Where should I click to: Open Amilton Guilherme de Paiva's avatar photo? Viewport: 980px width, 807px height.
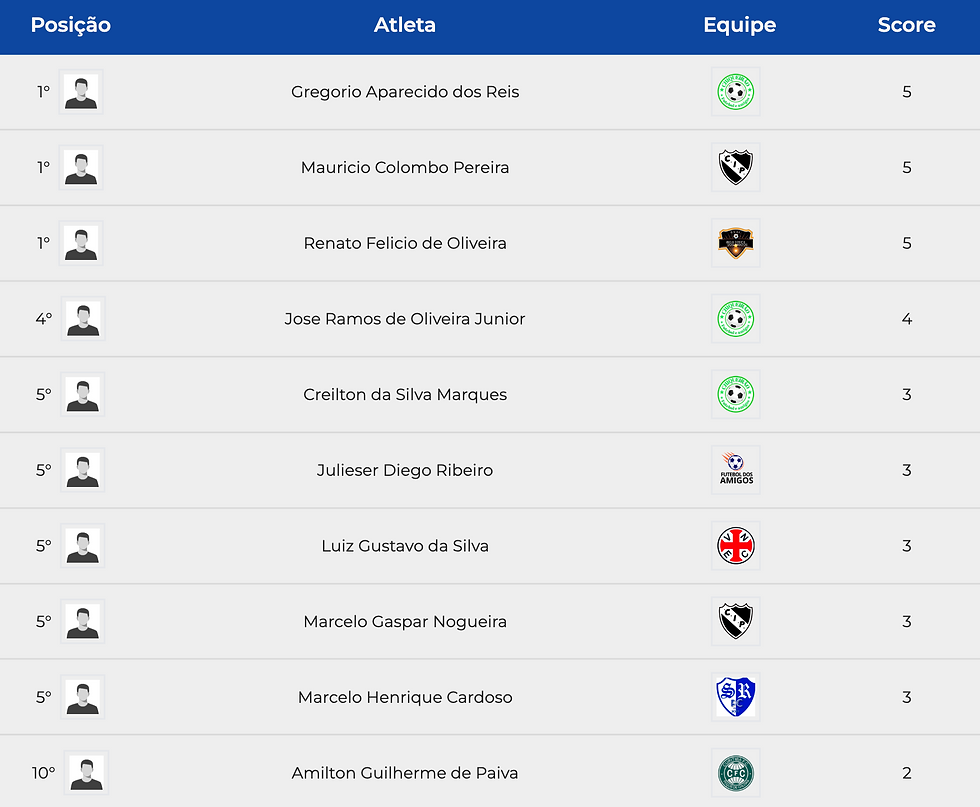pyautogui.click(x=86, y=773)
